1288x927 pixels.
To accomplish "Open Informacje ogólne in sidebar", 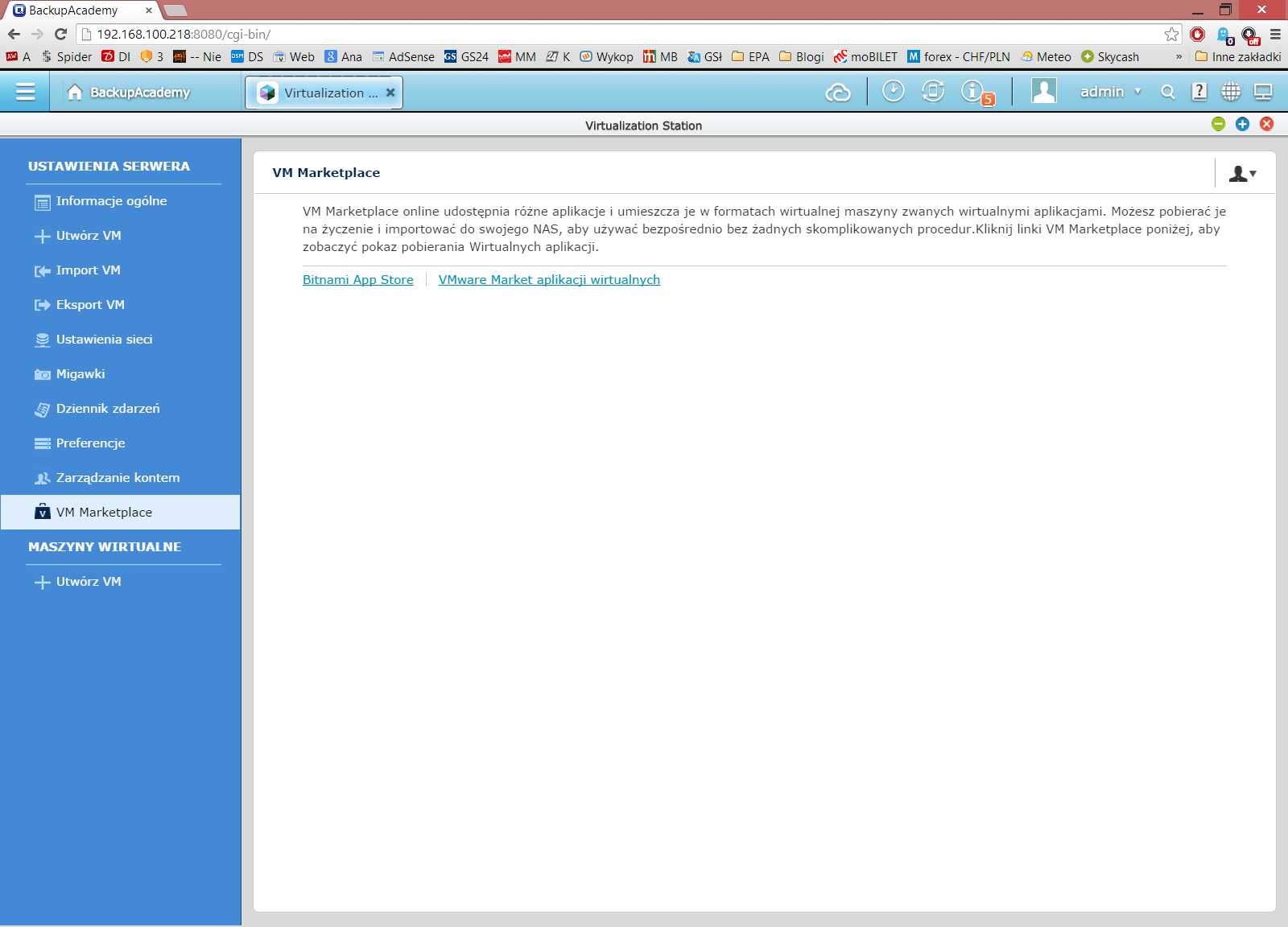I will pos(121,201).
